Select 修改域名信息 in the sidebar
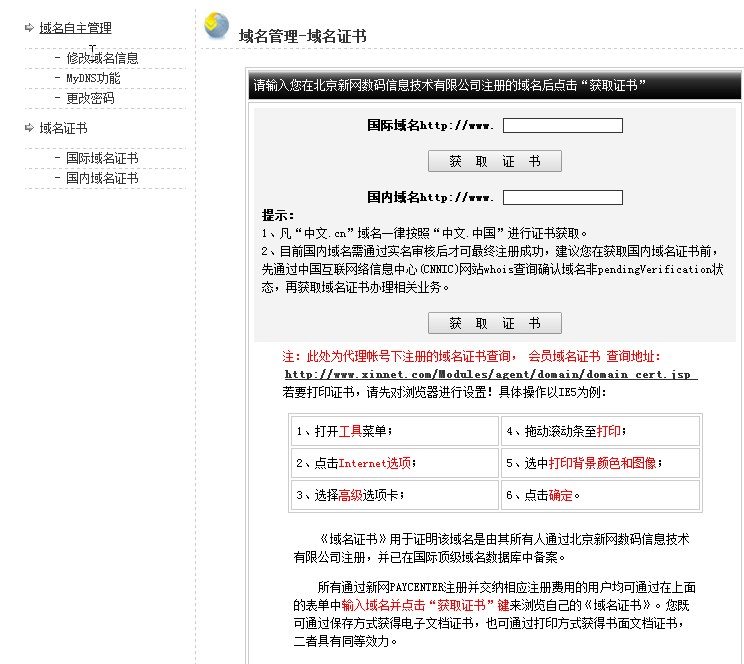Viewport: 744px width, 664px height. tap(102, 58)
